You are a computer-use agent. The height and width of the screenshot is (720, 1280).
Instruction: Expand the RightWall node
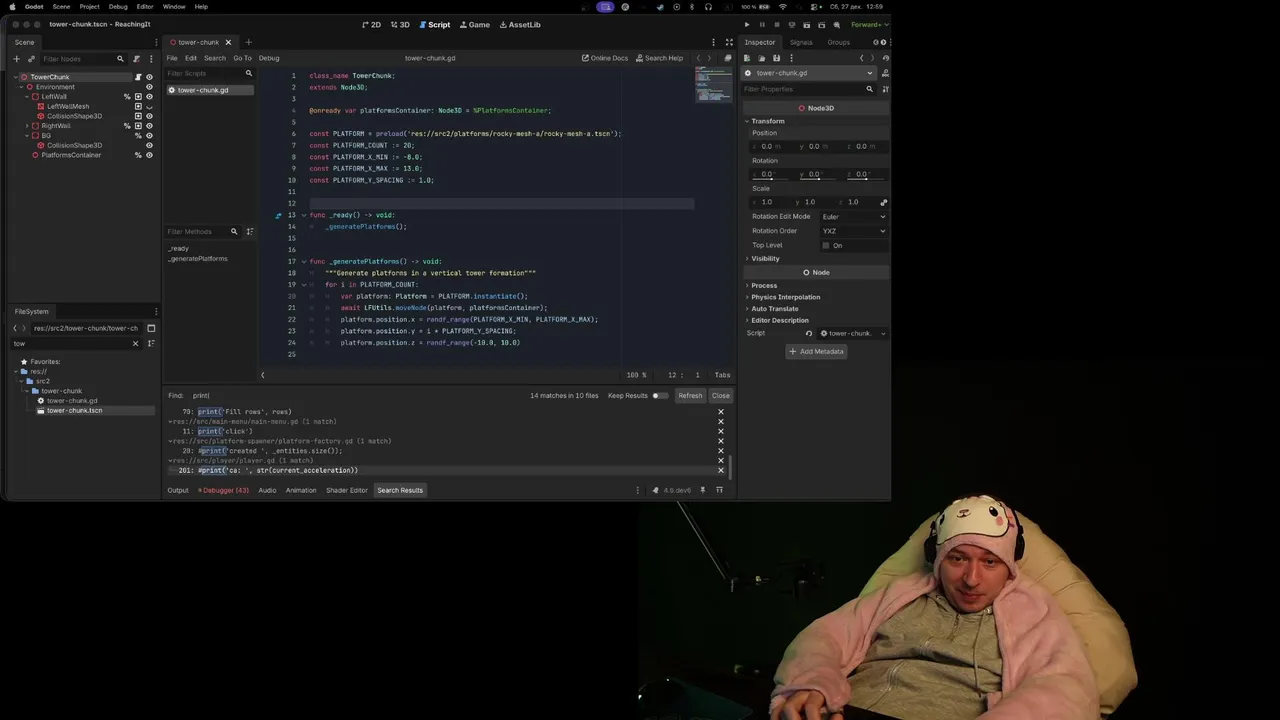28,126
